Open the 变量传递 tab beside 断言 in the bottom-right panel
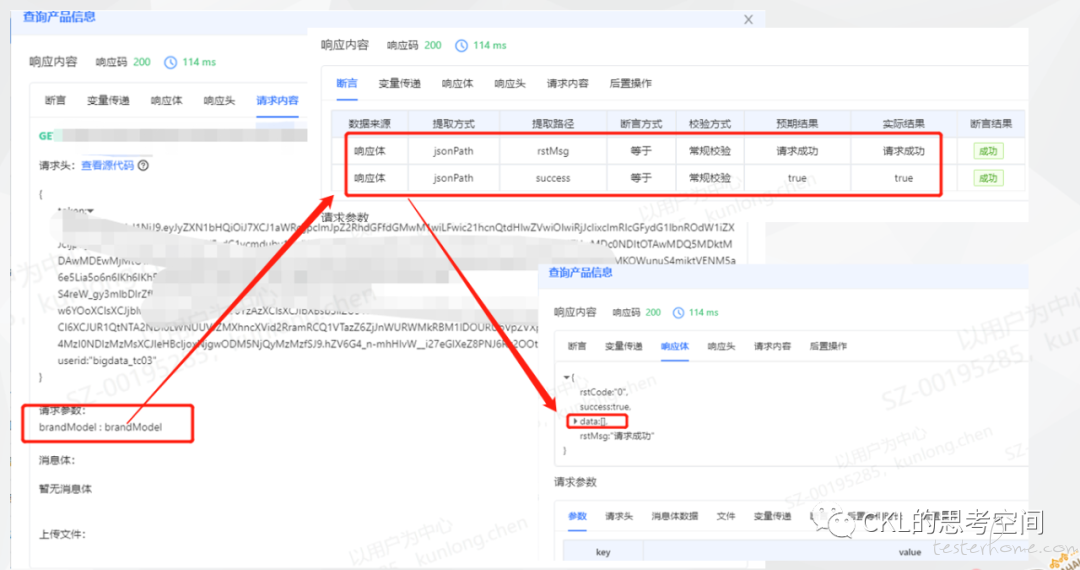Viewport: 1080px width, 570px height. [x=623, y=346]
